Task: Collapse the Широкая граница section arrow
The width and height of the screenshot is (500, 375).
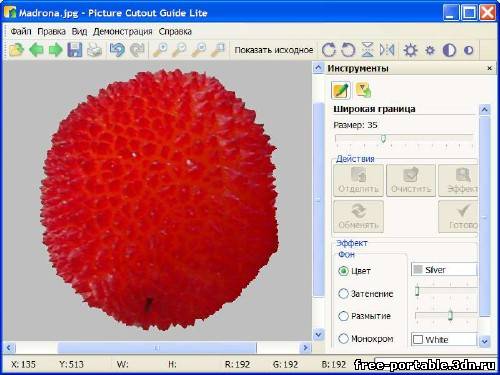Action: 485,109
